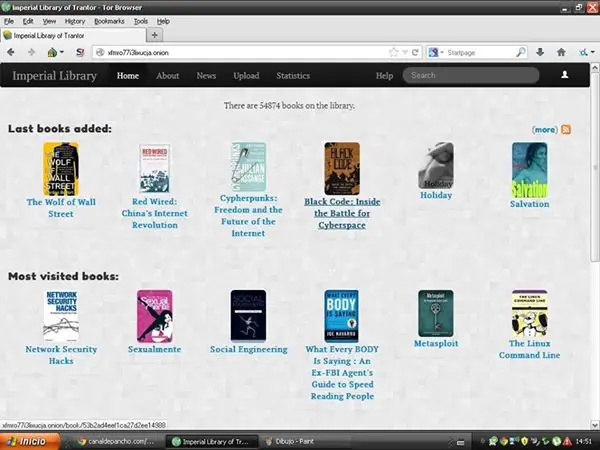Open What Every BODY Is Saying cover
The height and width of the screenshot is (450, 600).
[342, 316]
